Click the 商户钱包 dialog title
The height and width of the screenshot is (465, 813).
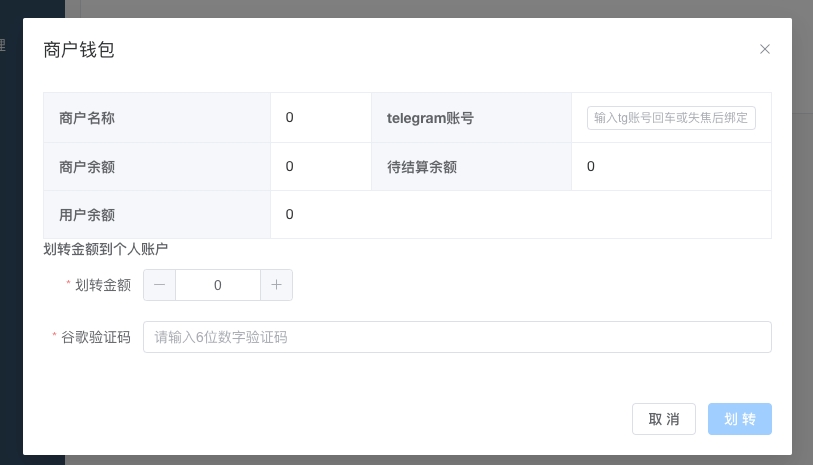coord(79,49)
